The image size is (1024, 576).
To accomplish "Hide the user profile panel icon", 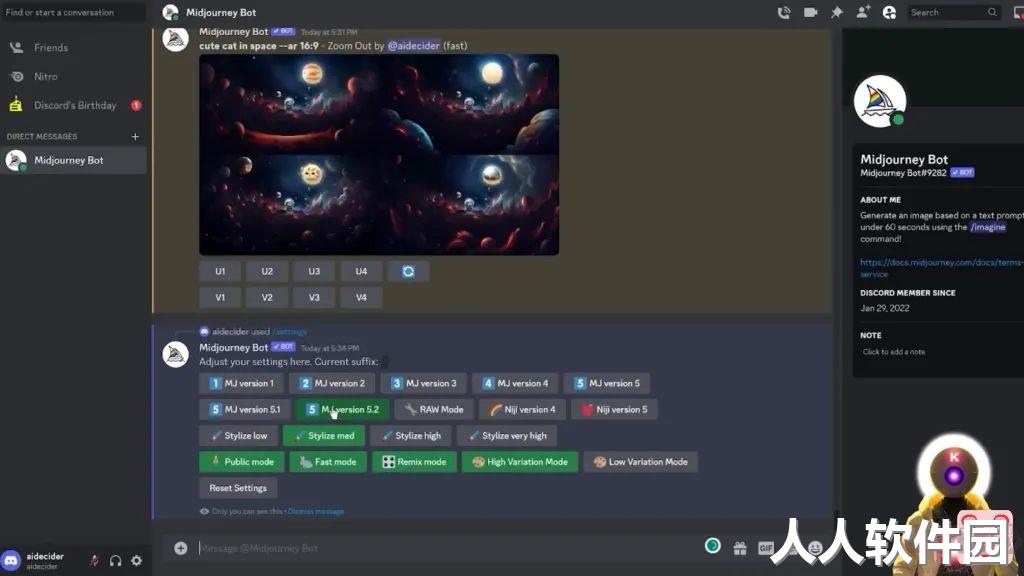I will tap(889, 12).
